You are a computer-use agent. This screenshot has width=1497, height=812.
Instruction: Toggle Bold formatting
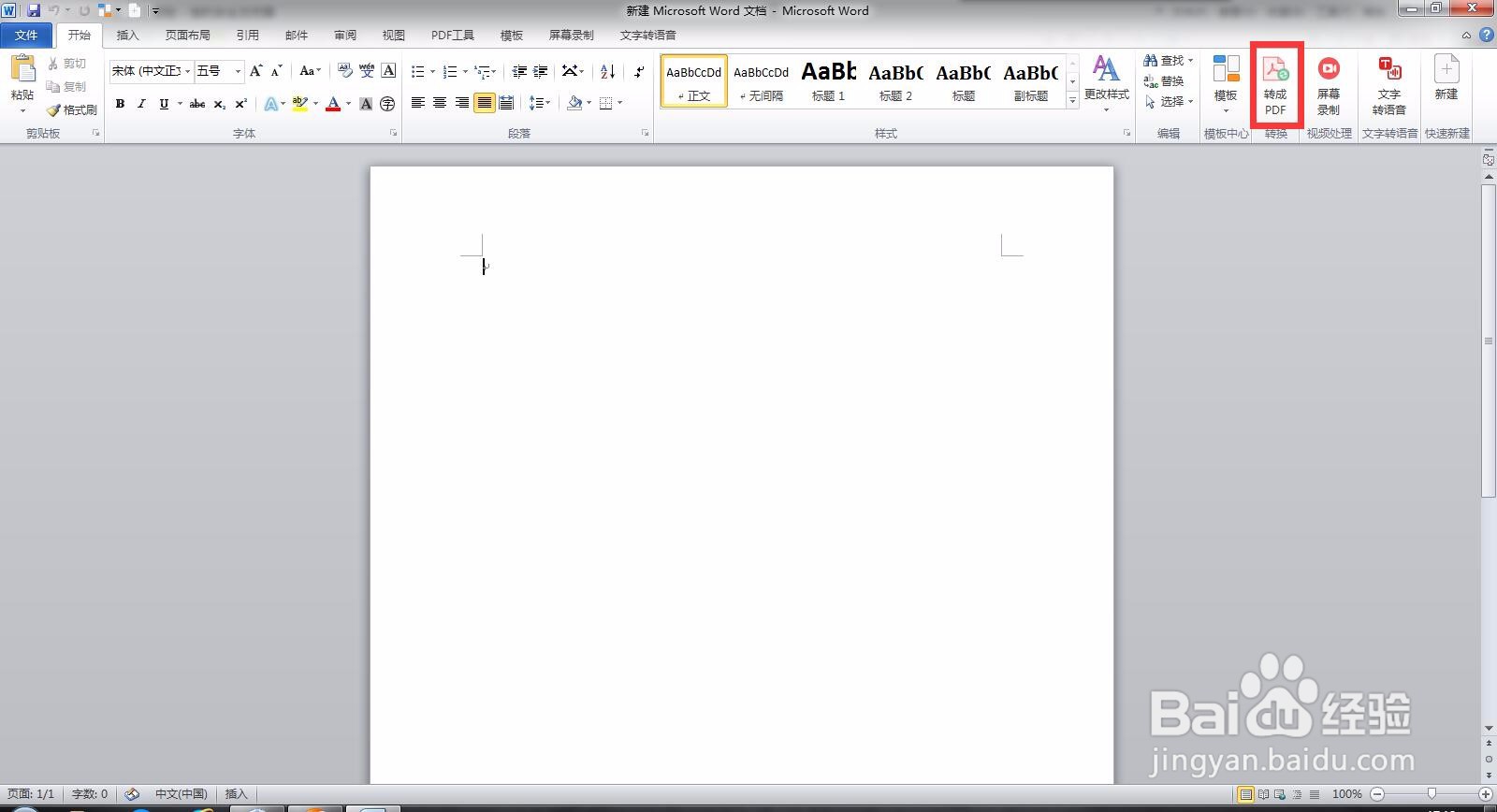[120, 104]
